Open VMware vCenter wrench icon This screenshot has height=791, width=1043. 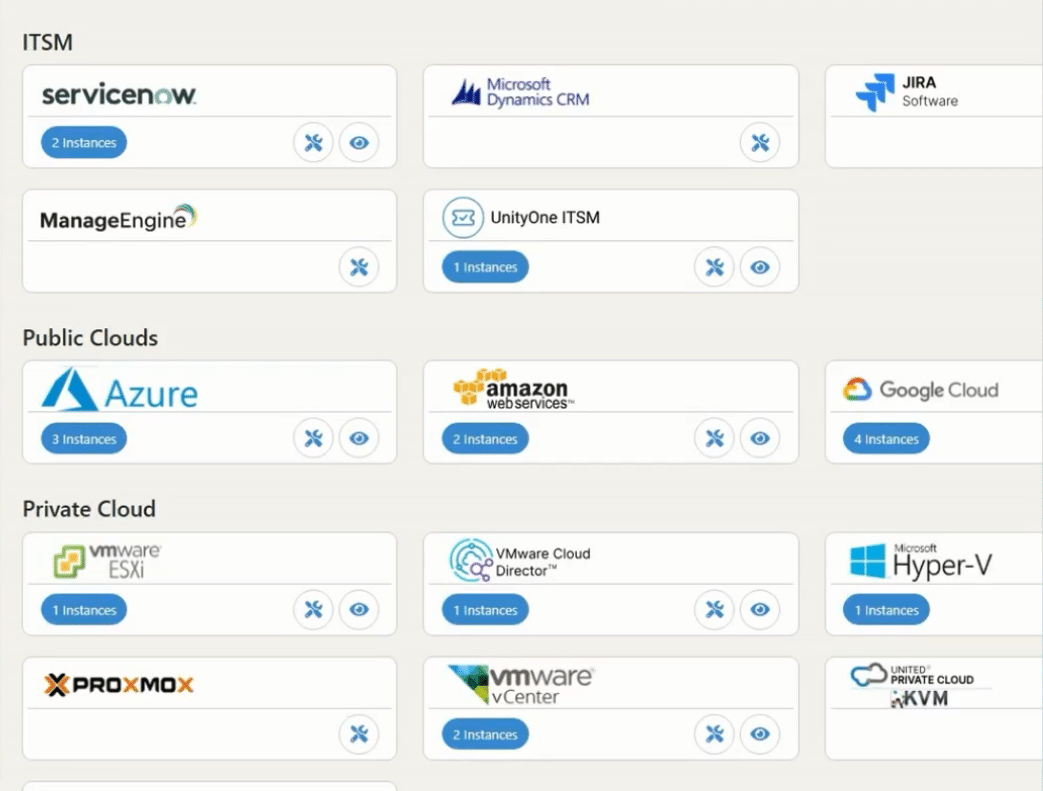pyautogui.click(x=714, y=734)
